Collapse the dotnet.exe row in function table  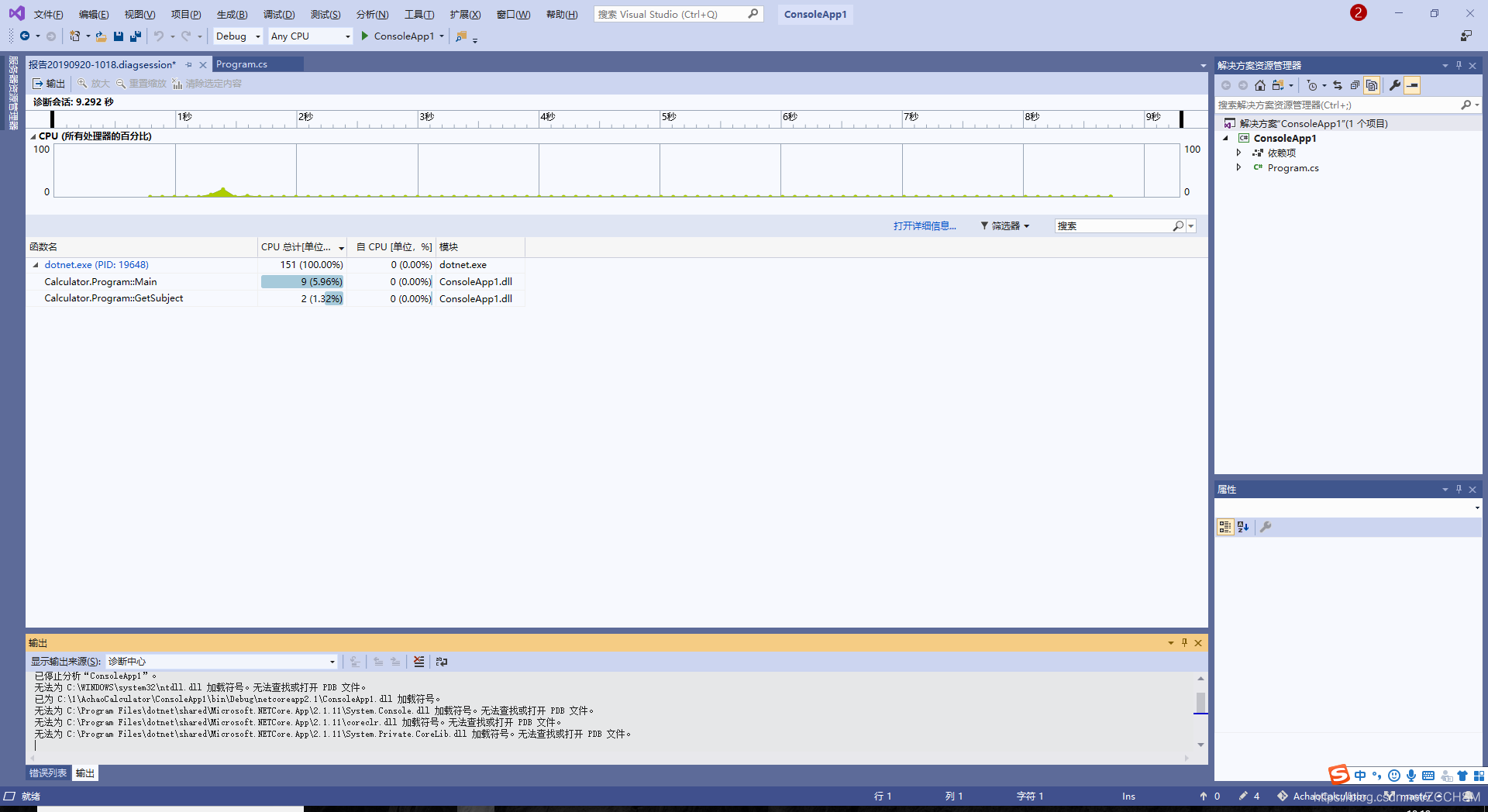click(36, 265)
